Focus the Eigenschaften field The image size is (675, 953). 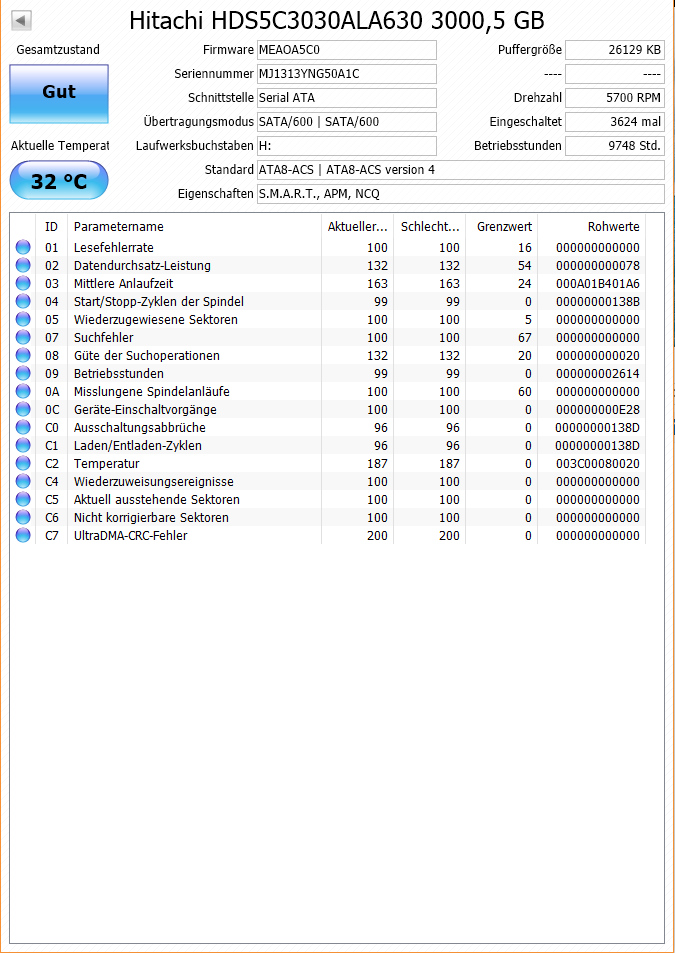coord(461,194)
